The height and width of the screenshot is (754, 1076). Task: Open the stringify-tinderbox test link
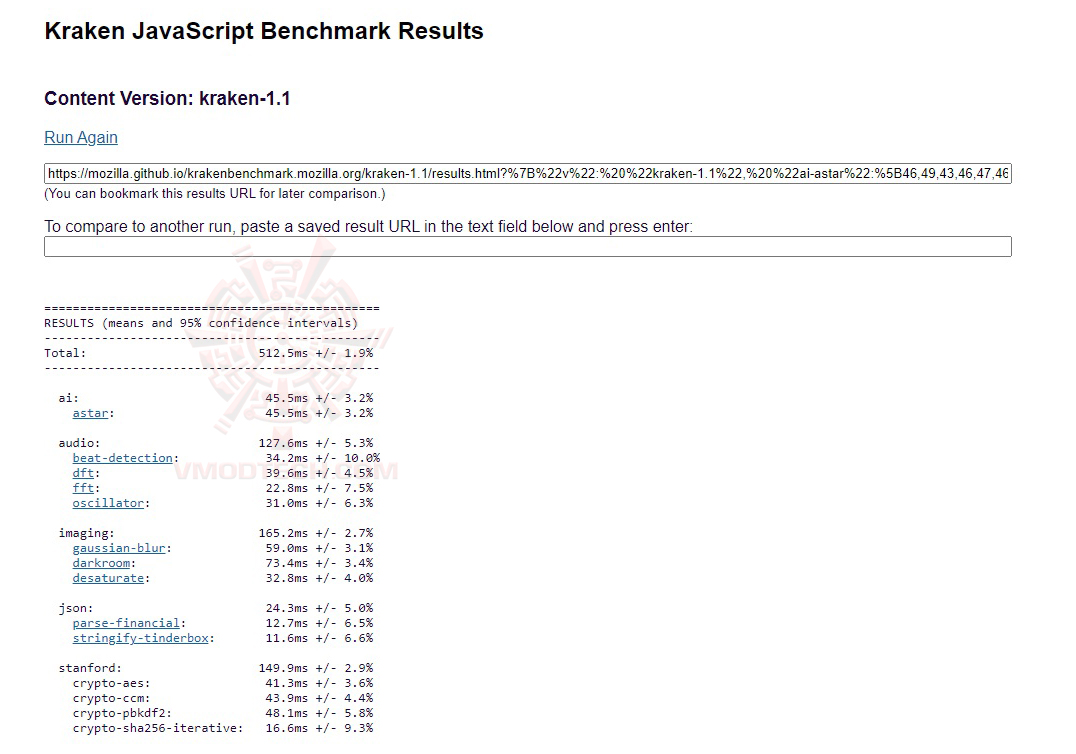[140, 638]
